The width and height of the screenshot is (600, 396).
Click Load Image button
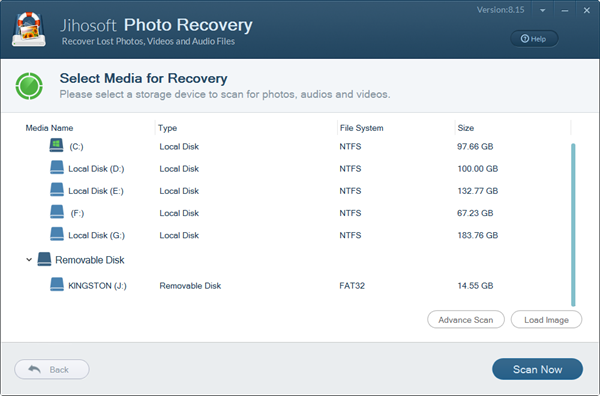pyautogui.click(x=546, y=319)
